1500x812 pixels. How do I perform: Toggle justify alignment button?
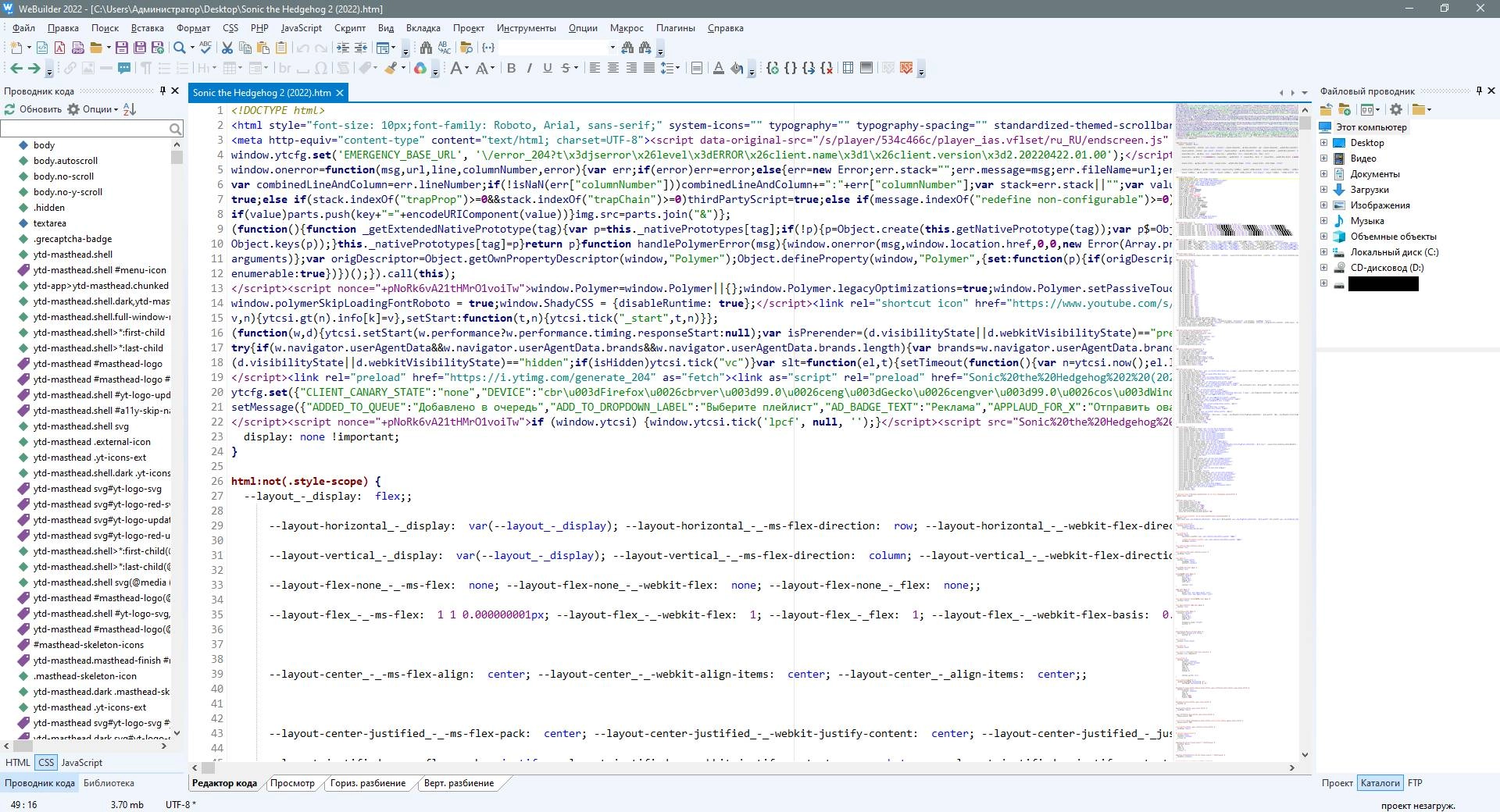pos(649,68)
